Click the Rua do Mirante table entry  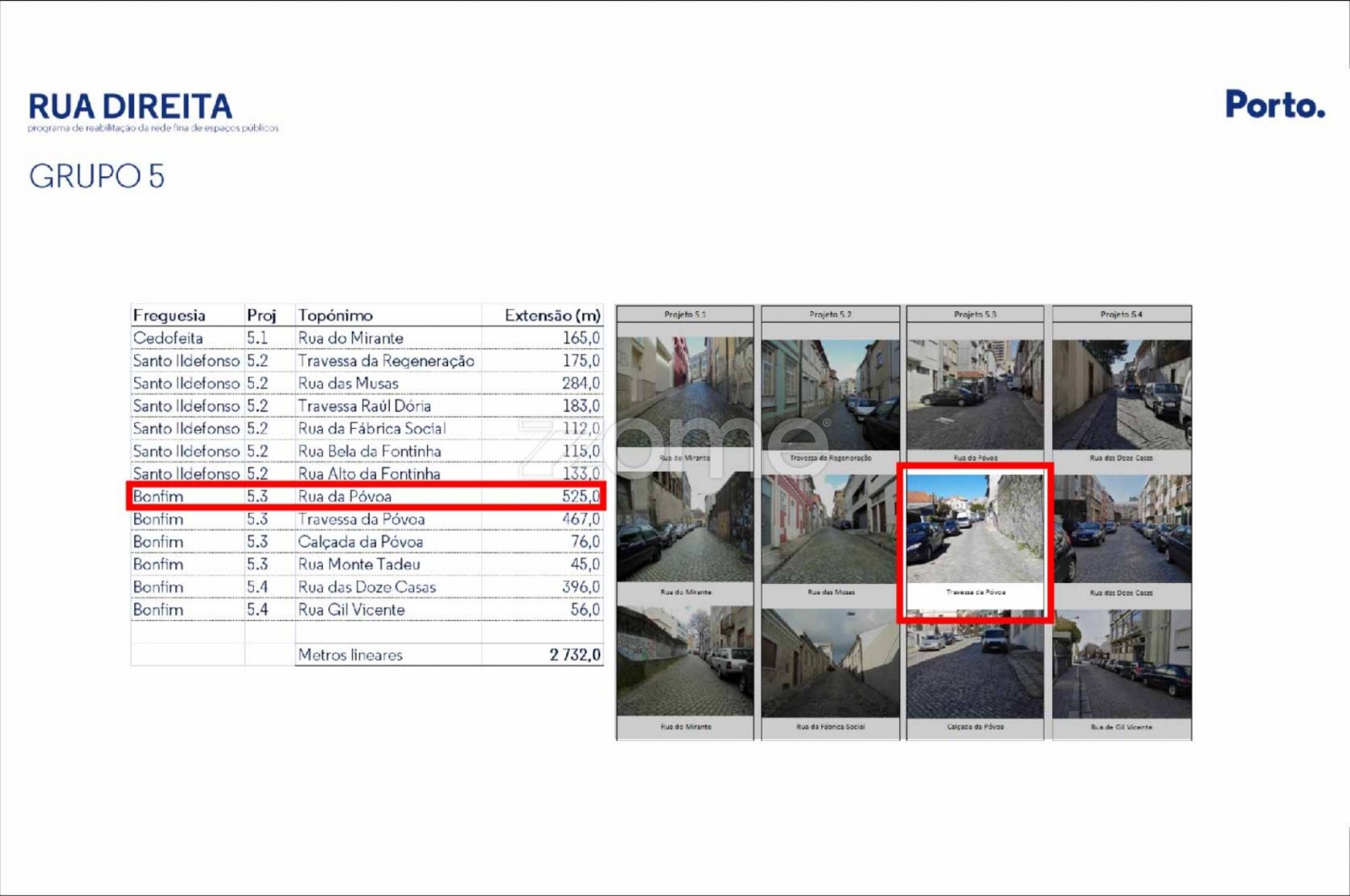pos(350,338)
